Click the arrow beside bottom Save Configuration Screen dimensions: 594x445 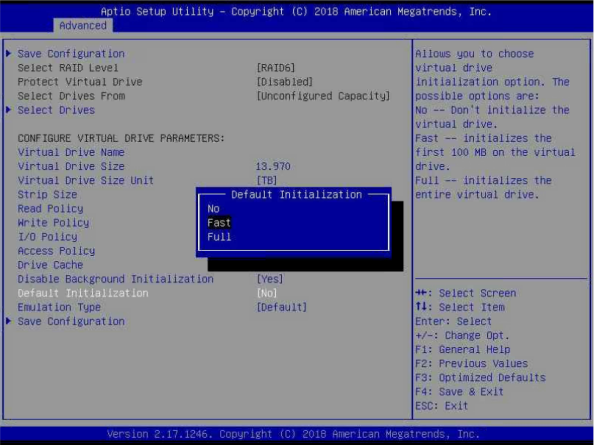tap(9, 321)
